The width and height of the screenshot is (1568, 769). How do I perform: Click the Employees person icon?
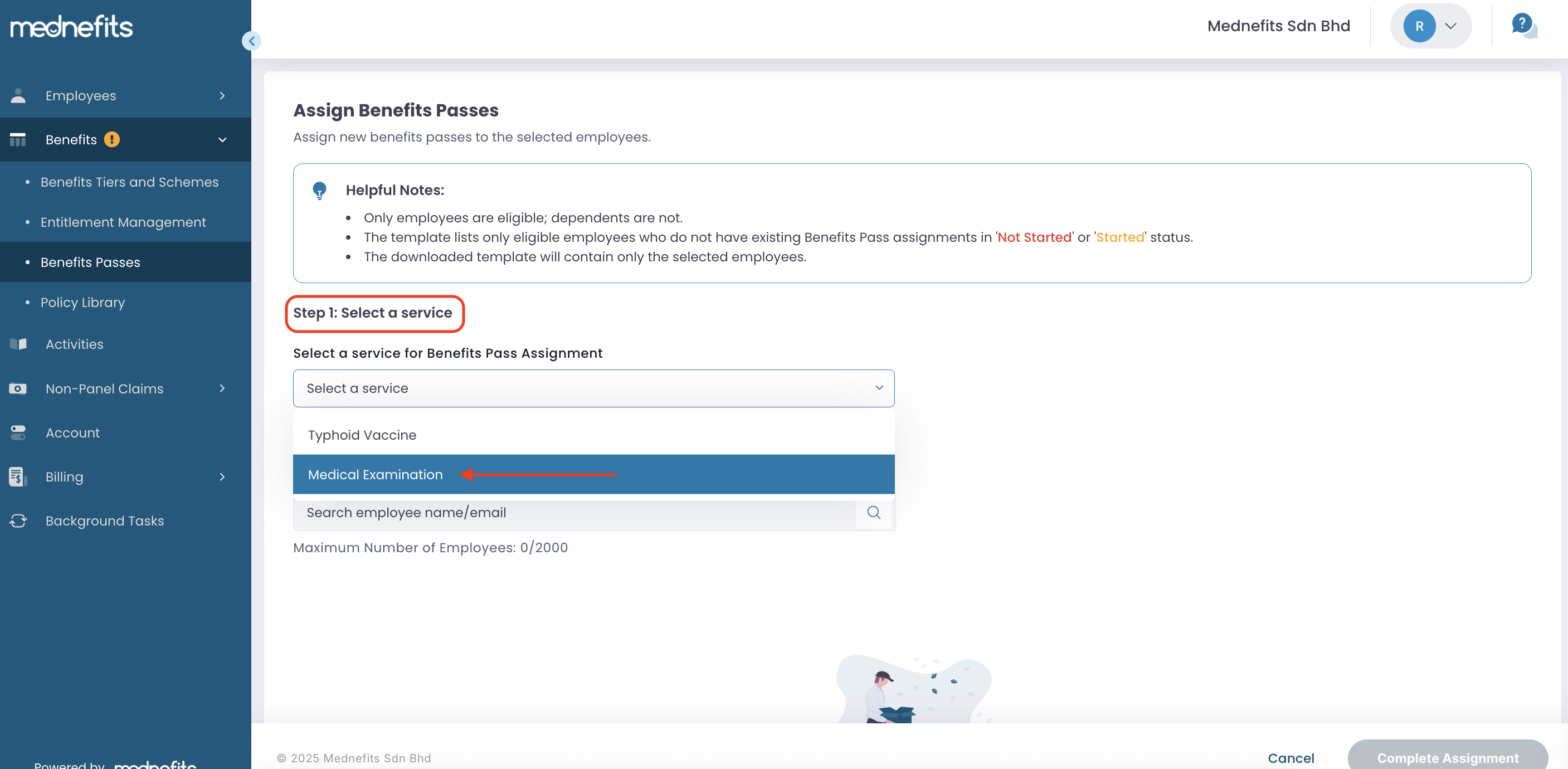pyautogui.click(x=18, y=96)
